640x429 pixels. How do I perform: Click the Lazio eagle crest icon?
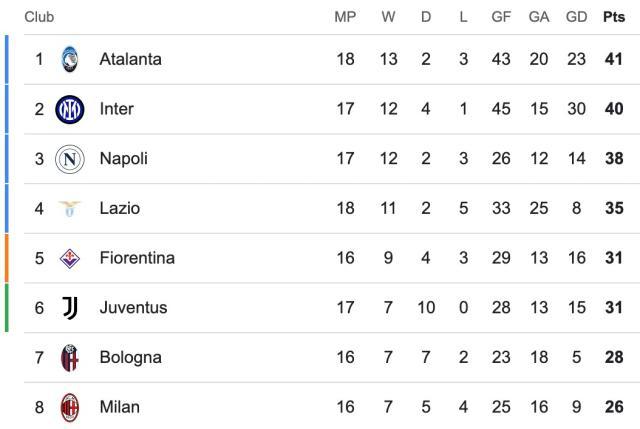70,208
